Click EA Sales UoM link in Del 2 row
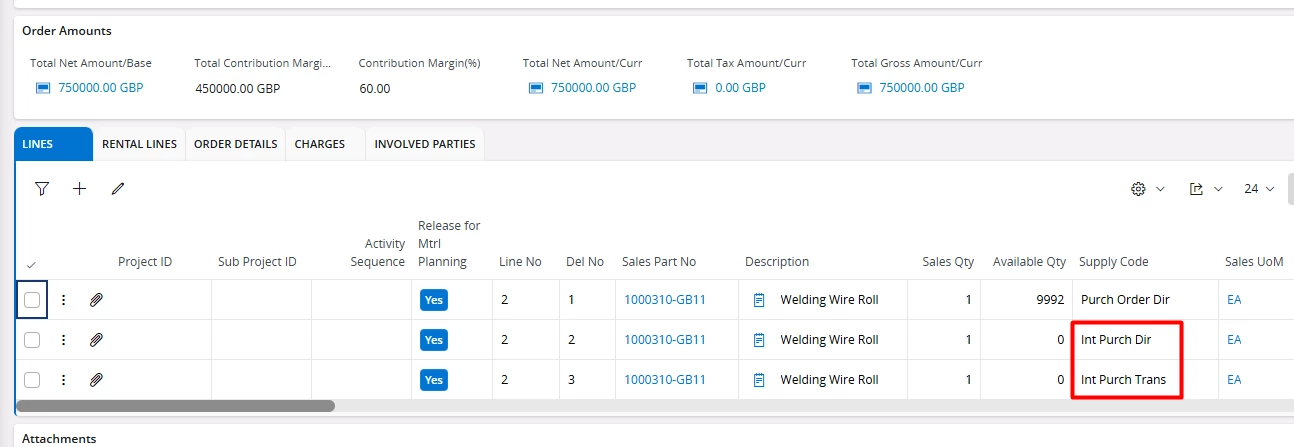 [x=1234, y=340]
